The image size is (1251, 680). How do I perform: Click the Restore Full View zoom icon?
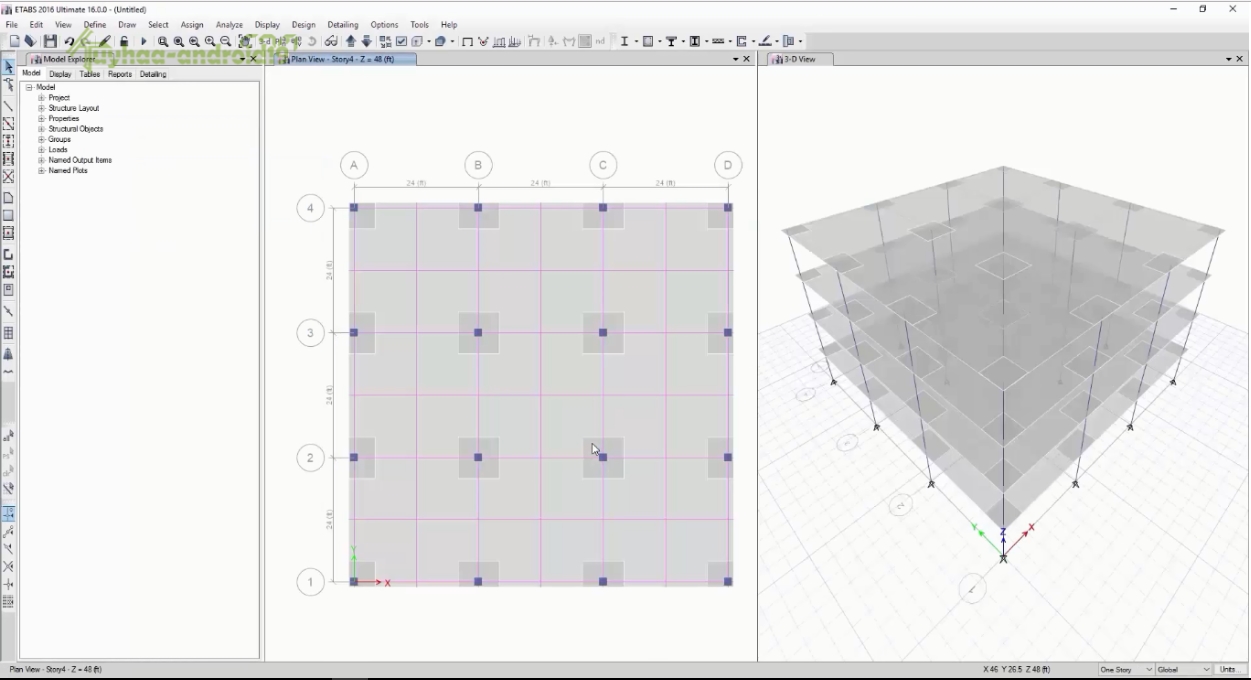[179, 41]
